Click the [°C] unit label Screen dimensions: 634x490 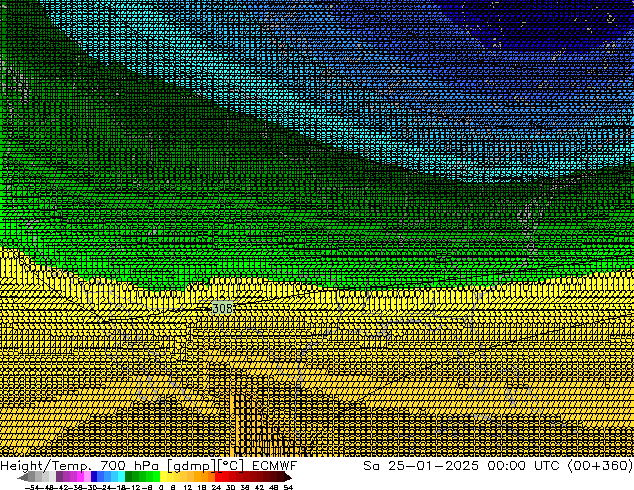pos(231,466)
